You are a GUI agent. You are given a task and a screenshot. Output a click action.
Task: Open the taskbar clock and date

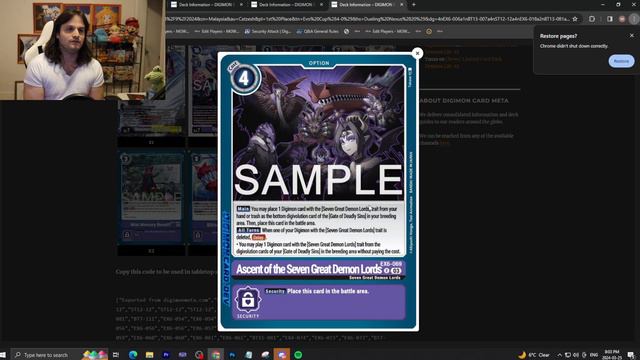pyautogui.click(x=611, y=355)
